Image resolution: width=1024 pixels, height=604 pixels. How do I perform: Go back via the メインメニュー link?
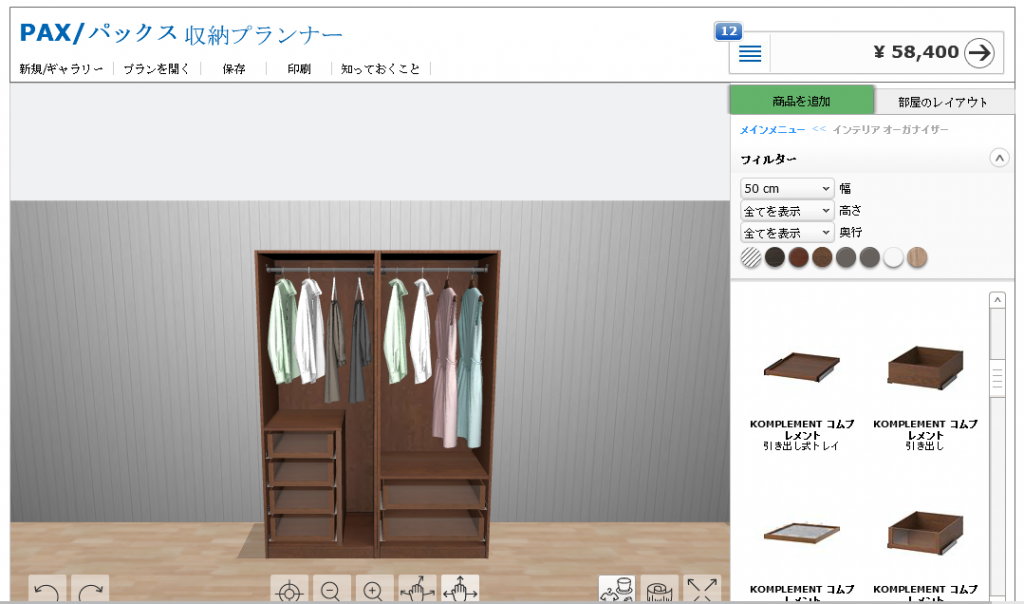772,130
